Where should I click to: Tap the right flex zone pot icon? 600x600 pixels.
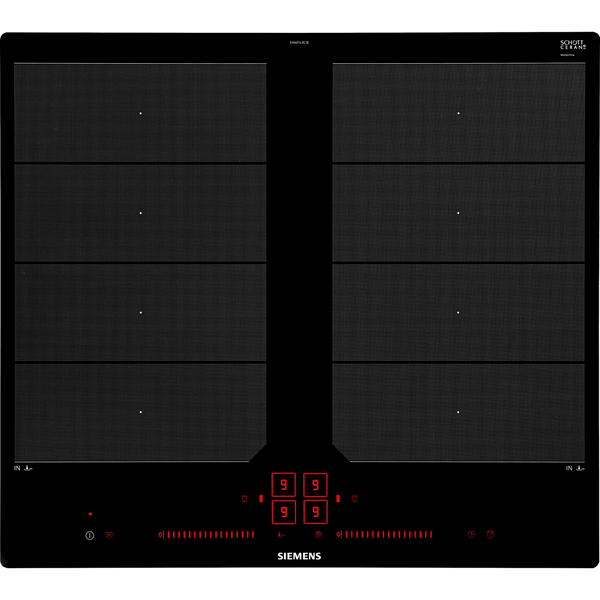pyautogui.click(x=354, y=498)
